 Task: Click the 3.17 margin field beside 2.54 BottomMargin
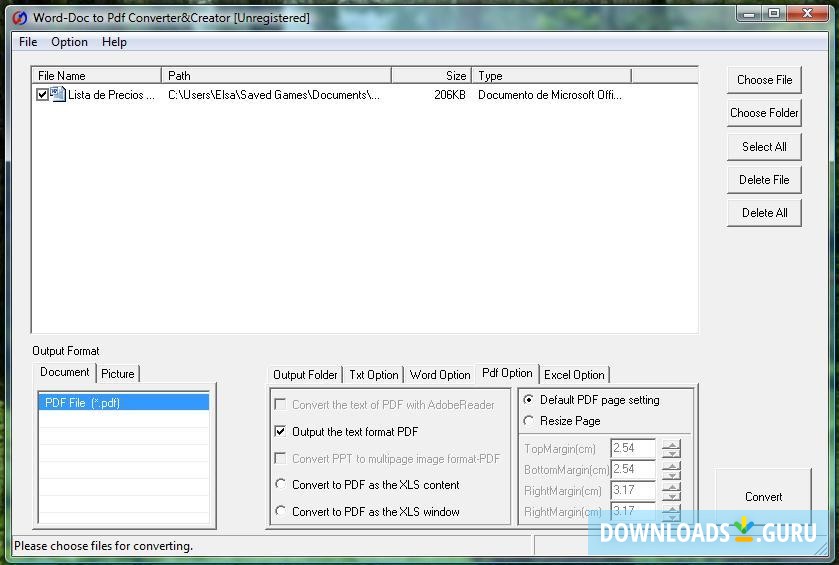point(633,490)
